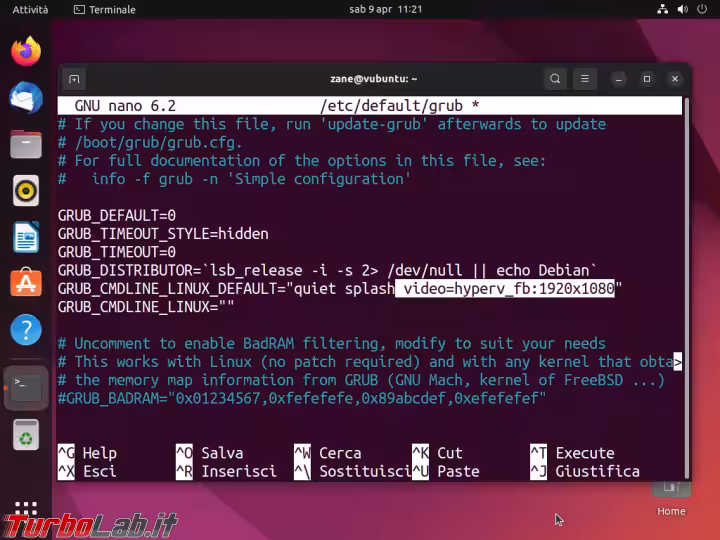
Task: Open Ubuntu Software store icon
Action: (x=26, y=283)
